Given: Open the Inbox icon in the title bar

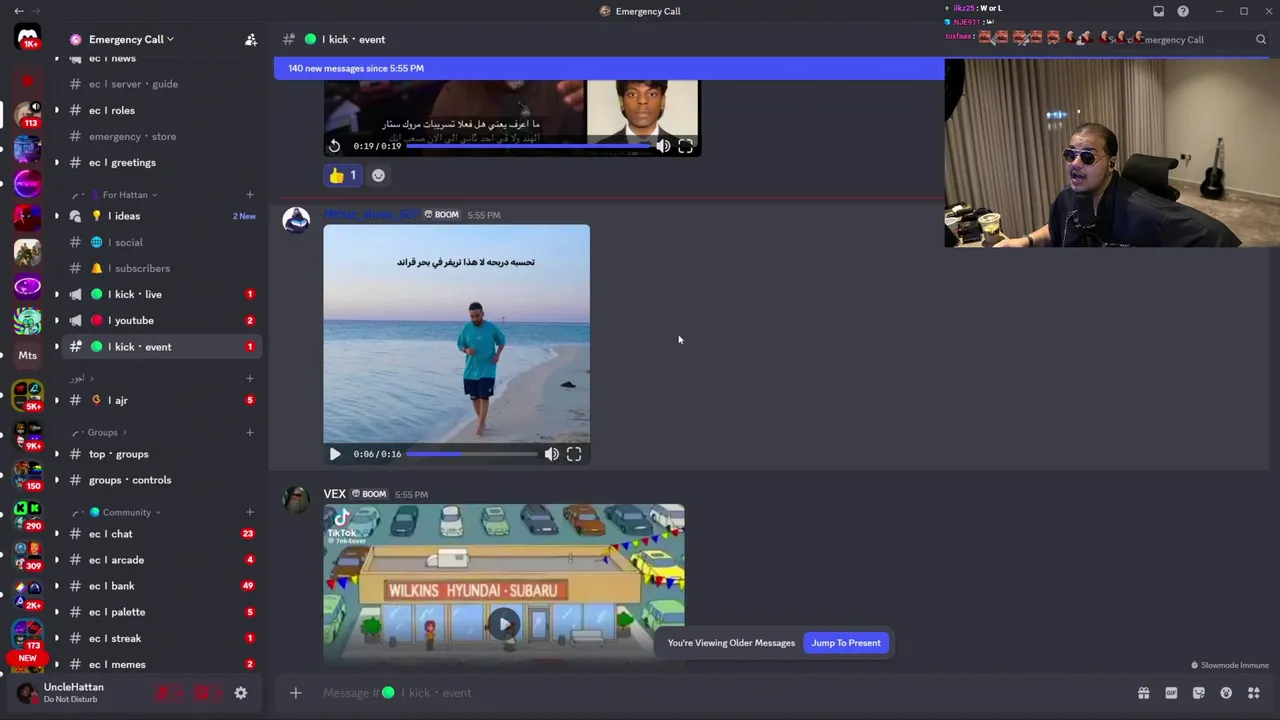Looking at the screenshot, I should (1158, 11).
